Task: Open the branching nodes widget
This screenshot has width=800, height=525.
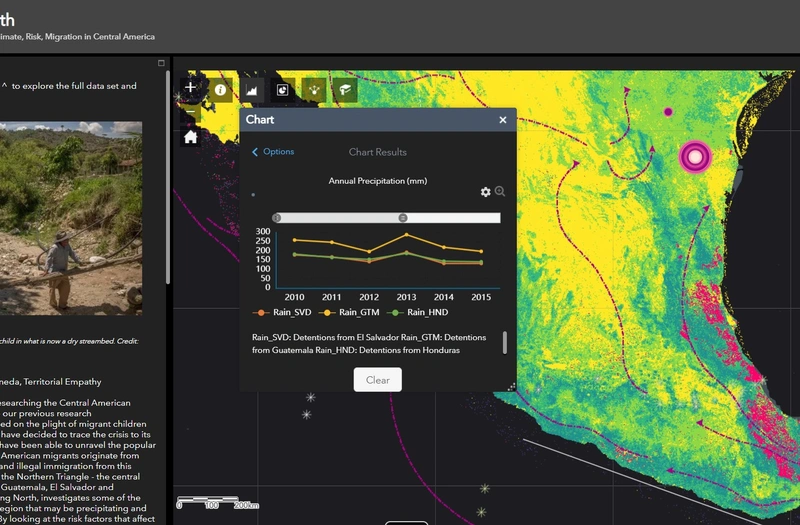Action: point(314,90)
